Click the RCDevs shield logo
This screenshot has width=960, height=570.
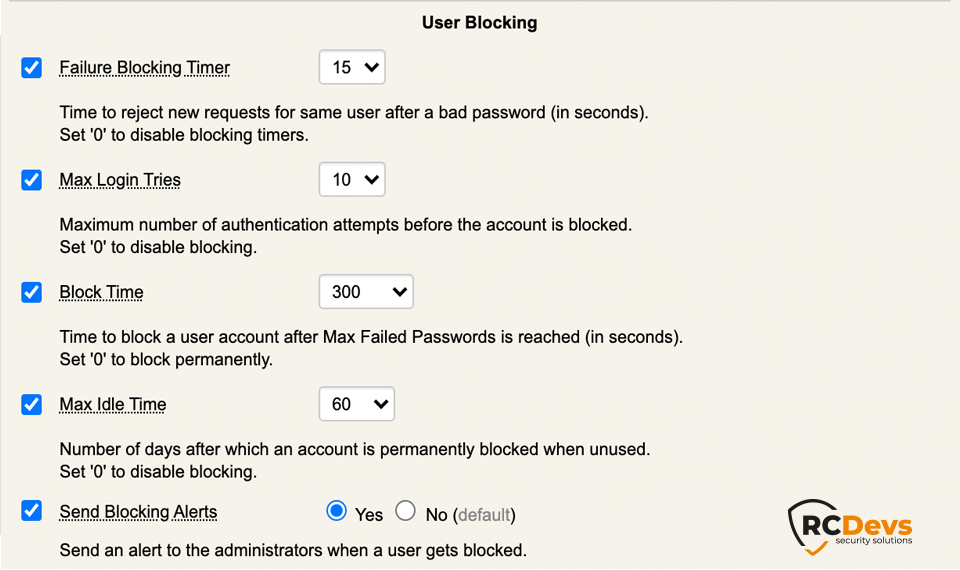(x=809, y=526)
